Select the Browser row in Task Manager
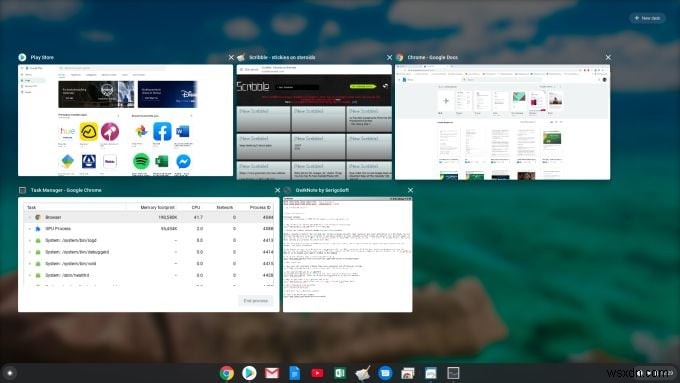 click(149, 217)
